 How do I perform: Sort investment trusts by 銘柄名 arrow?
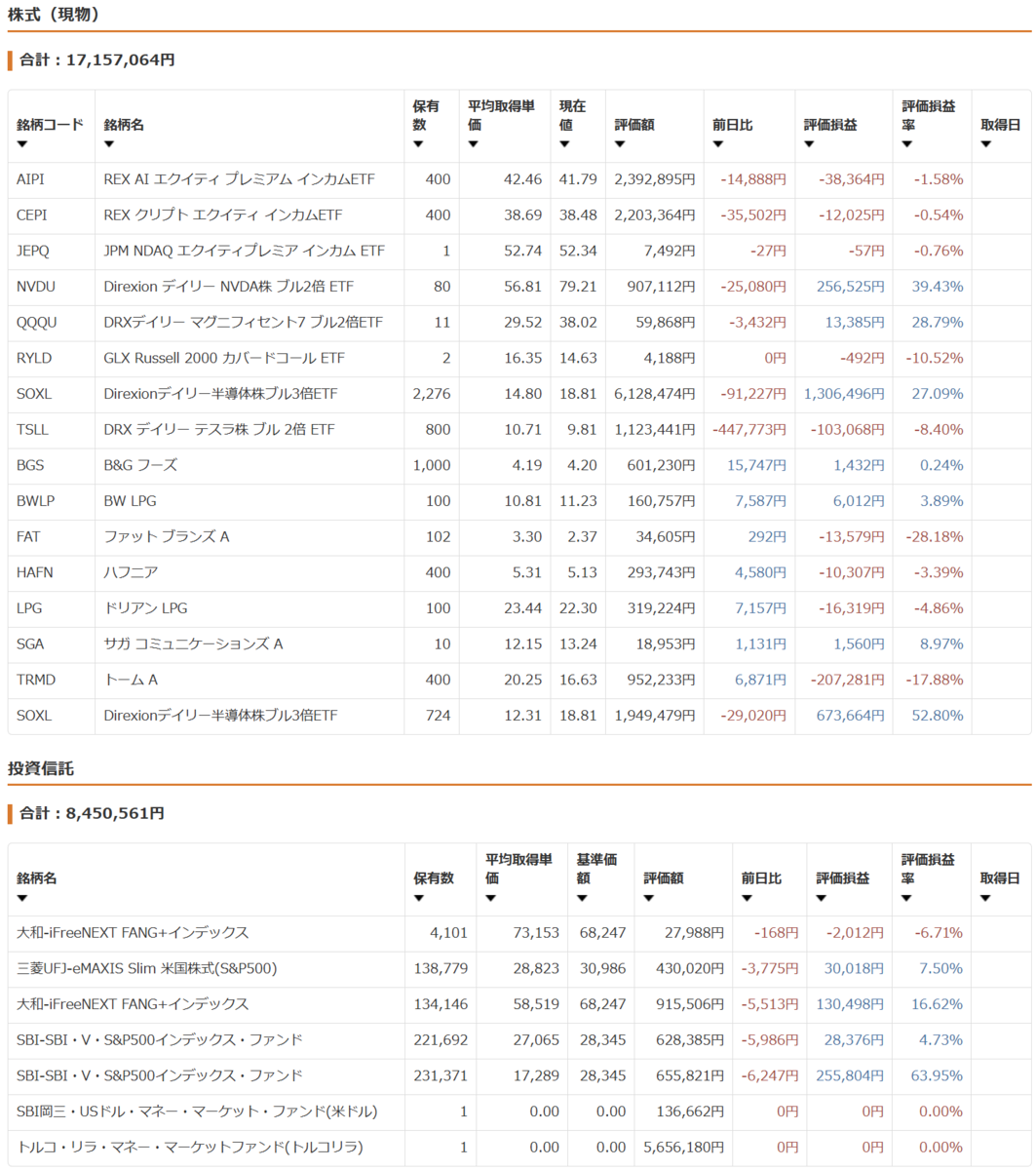coord(21,899)
